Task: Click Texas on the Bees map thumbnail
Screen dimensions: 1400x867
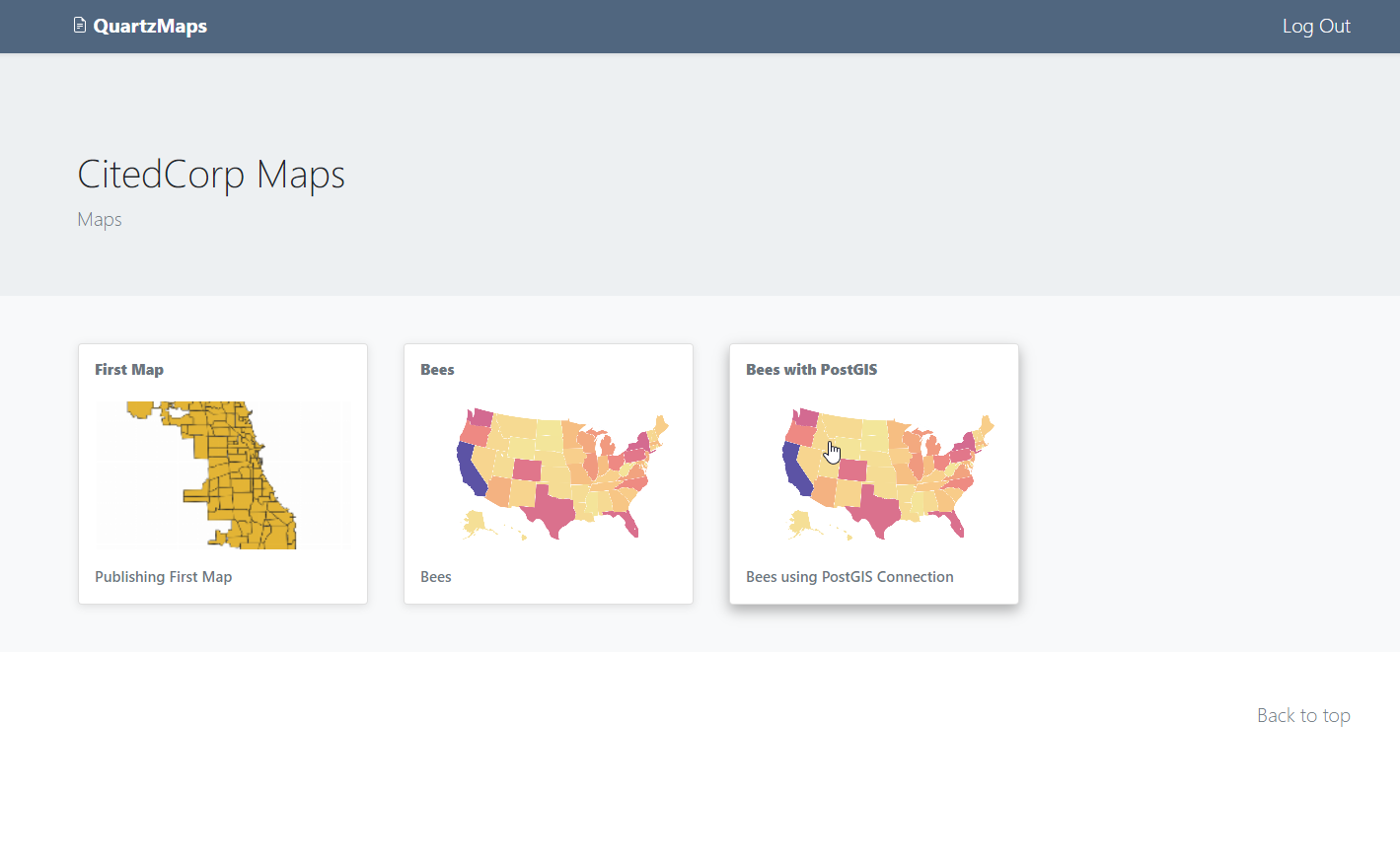Action: pos(552,509)
